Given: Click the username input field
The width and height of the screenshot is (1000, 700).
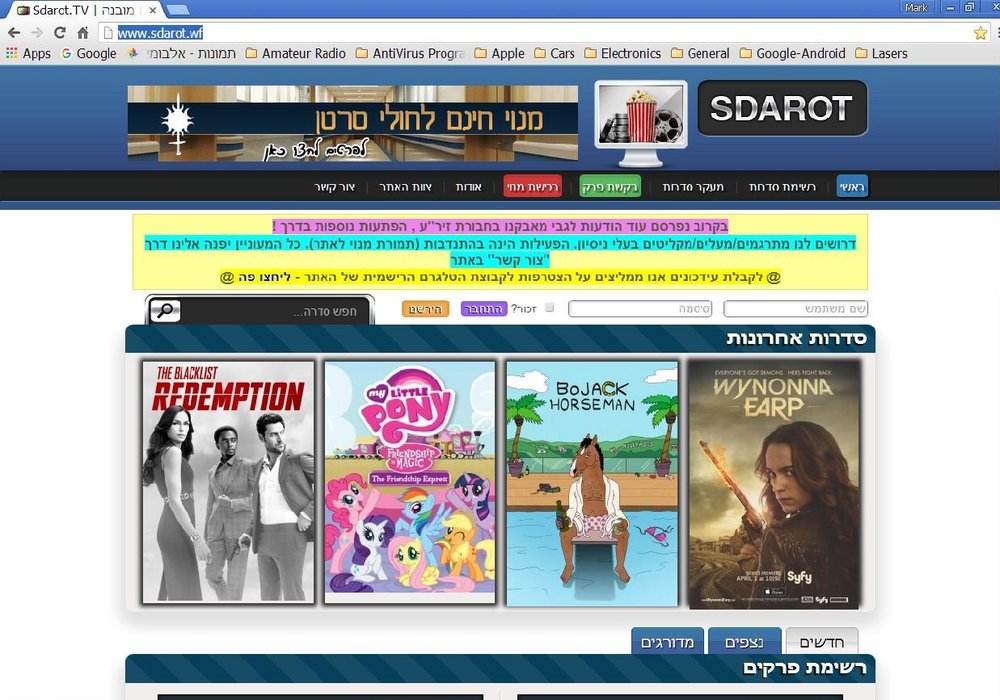Looking at the screenshot, I should tap(795, 309).
